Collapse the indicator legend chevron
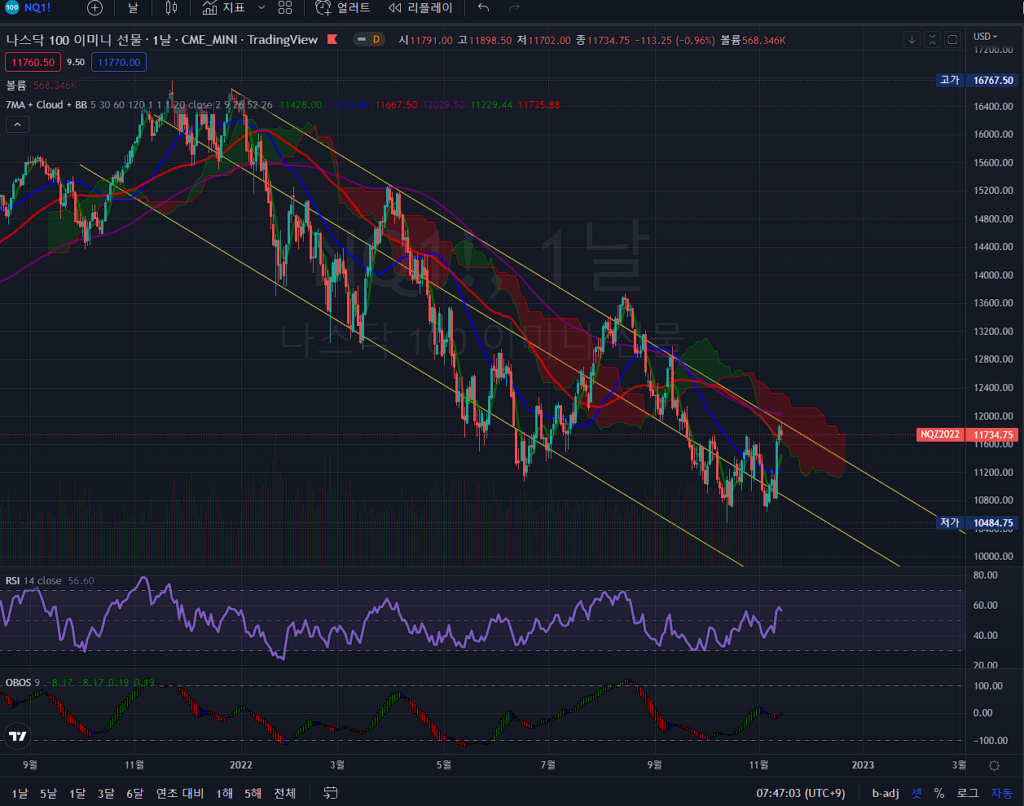This screenshot has height=806, width=1024. [x=17, y=124]
